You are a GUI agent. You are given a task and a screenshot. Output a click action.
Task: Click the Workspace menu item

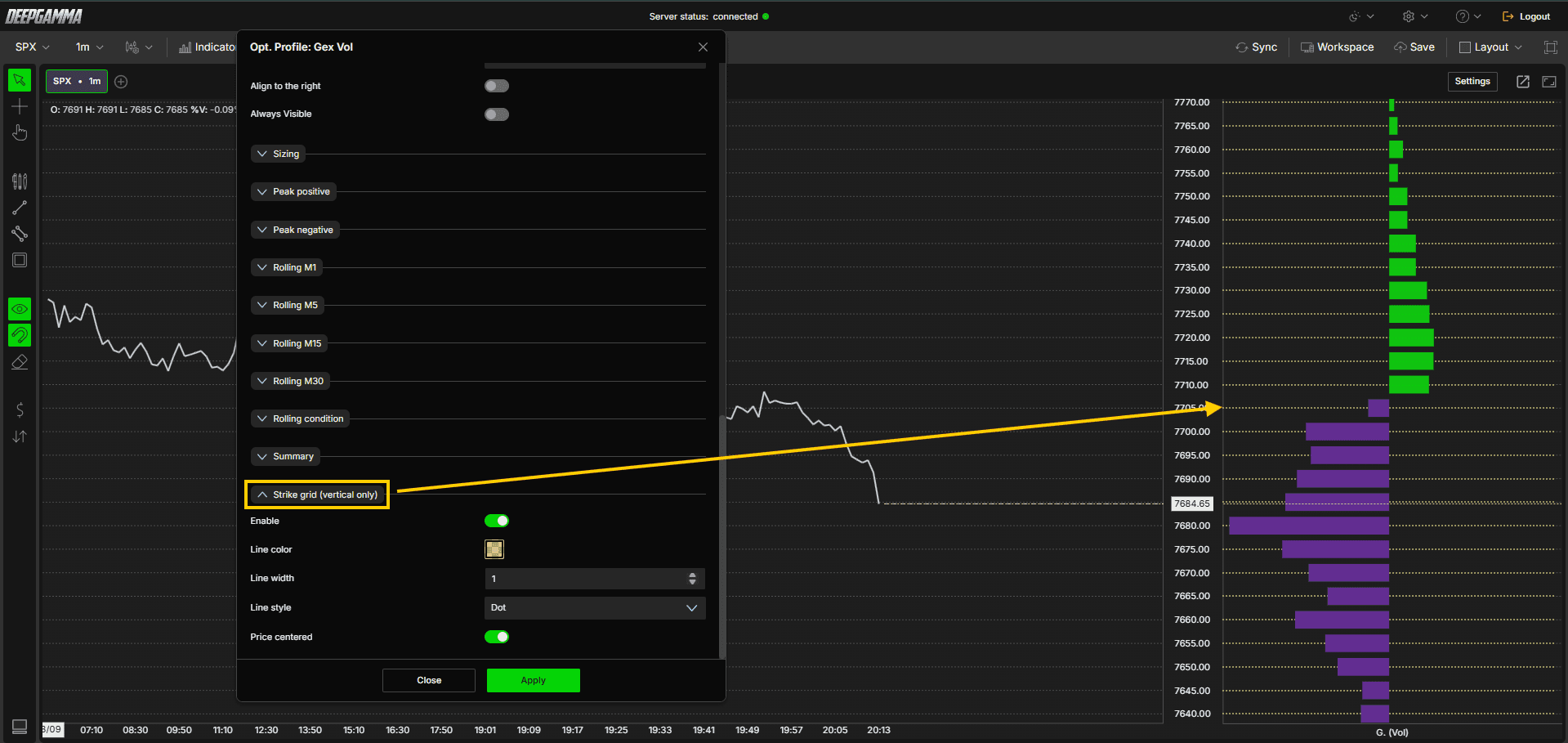[1337, 47]
